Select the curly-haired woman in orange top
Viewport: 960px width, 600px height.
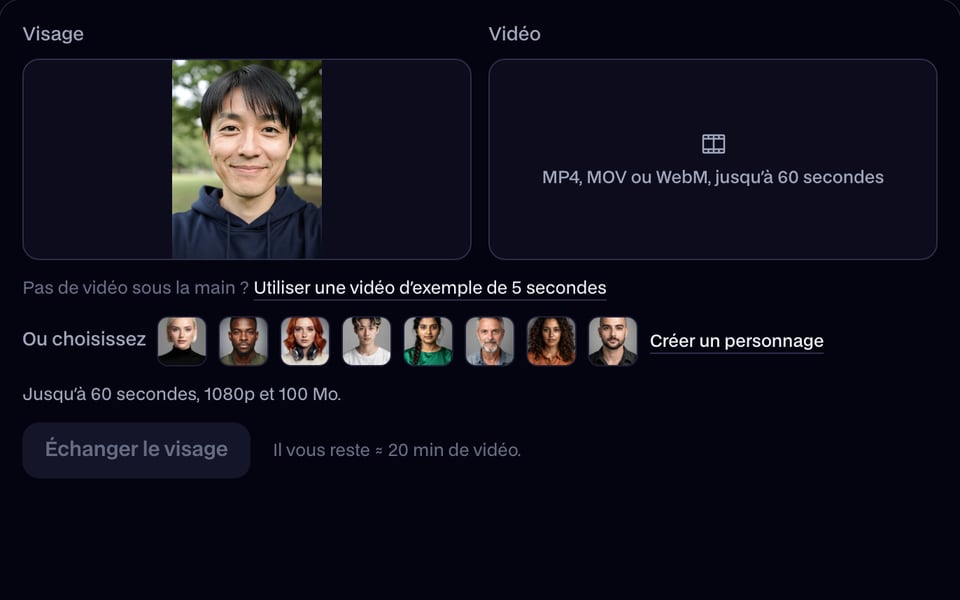click(551, 341)
